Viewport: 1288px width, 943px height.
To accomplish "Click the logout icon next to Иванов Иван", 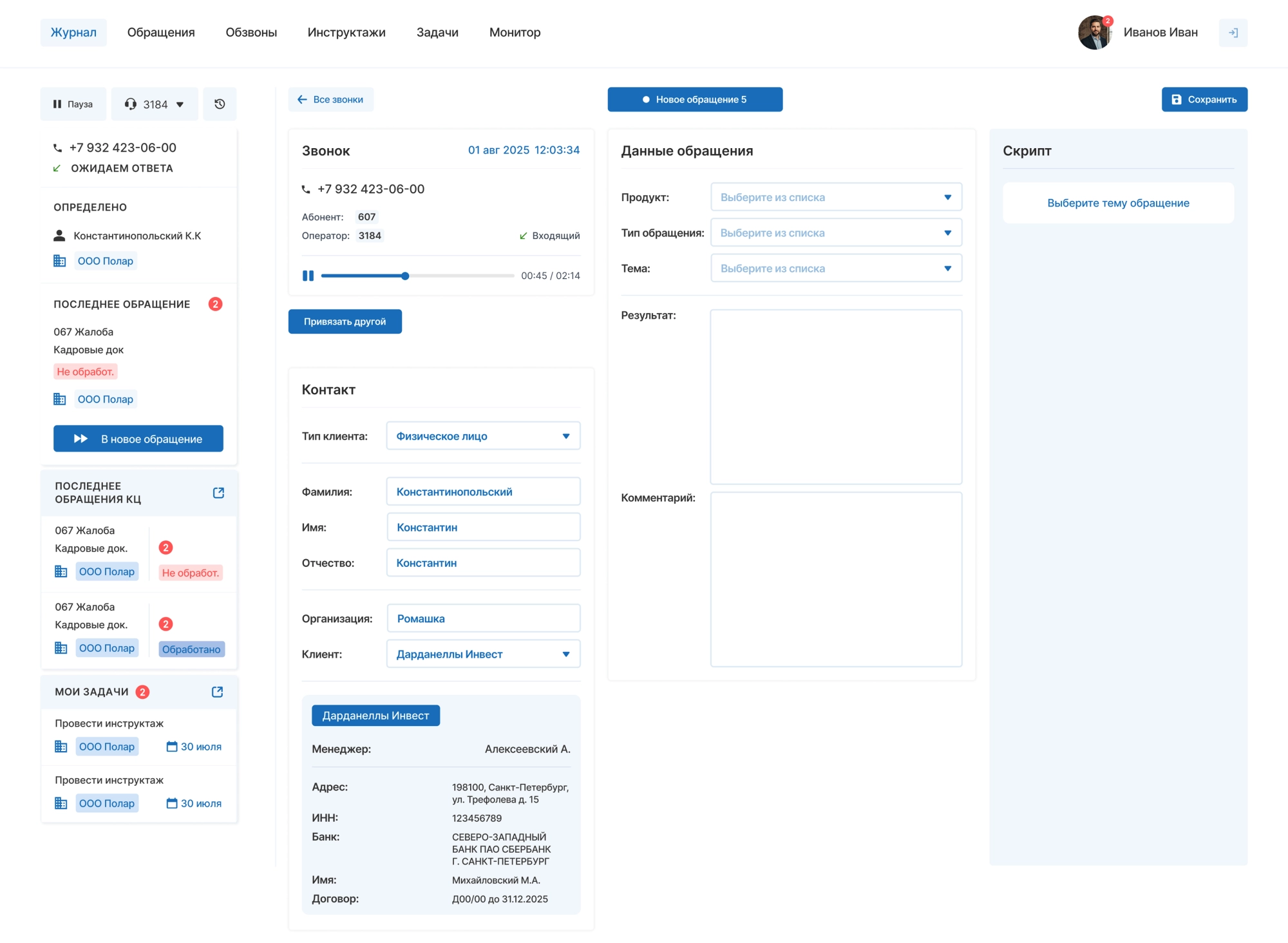I will point(1233,33).
